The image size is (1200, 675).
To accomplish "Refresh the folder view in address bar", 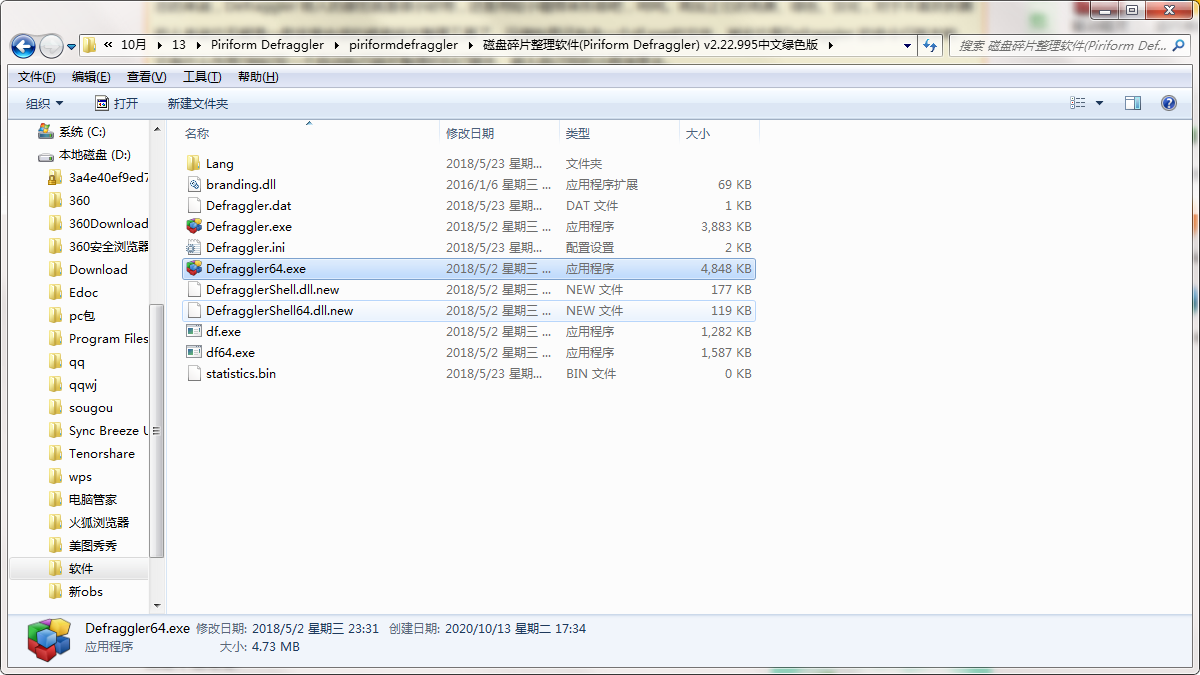I will [x=931, y=45].
